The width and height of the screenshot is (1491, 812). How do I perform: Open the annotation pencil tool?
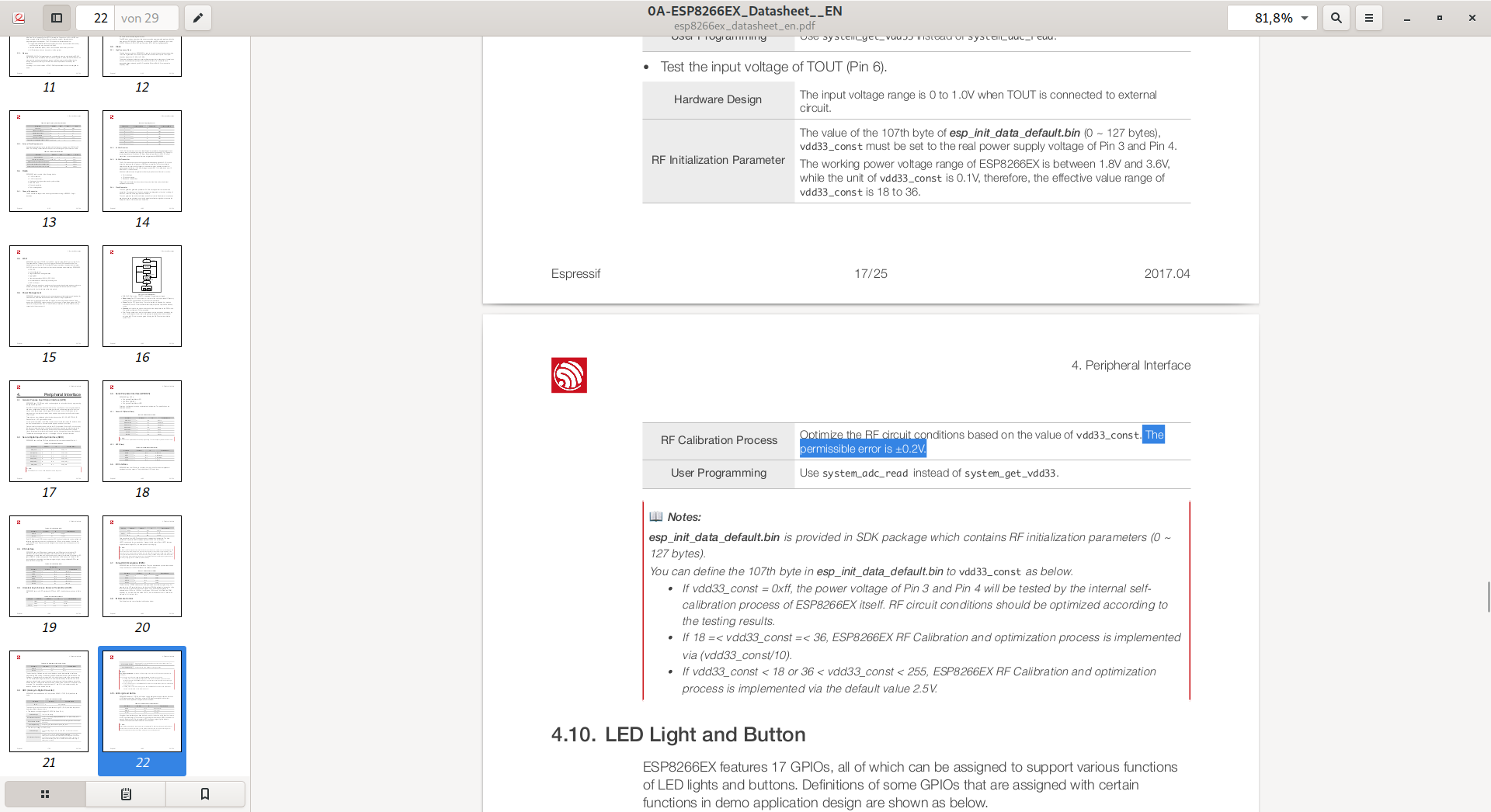[x=198, y=18]
